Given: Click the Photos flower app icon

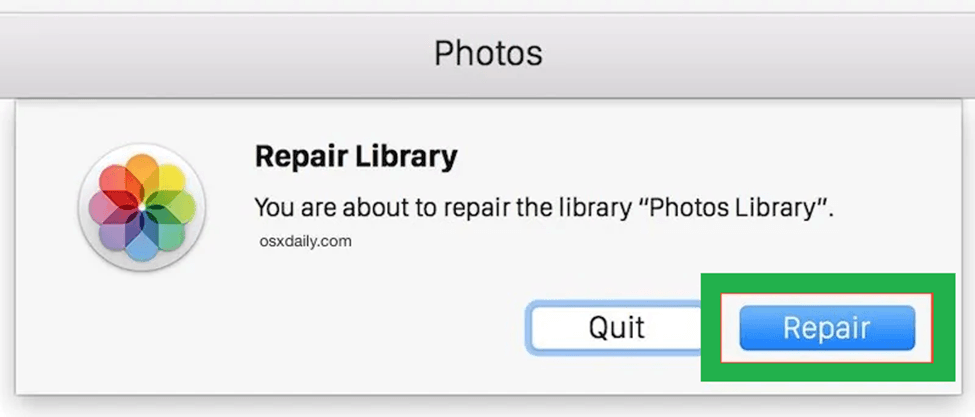Looking at the screenshot, I should tap(141, 207).
